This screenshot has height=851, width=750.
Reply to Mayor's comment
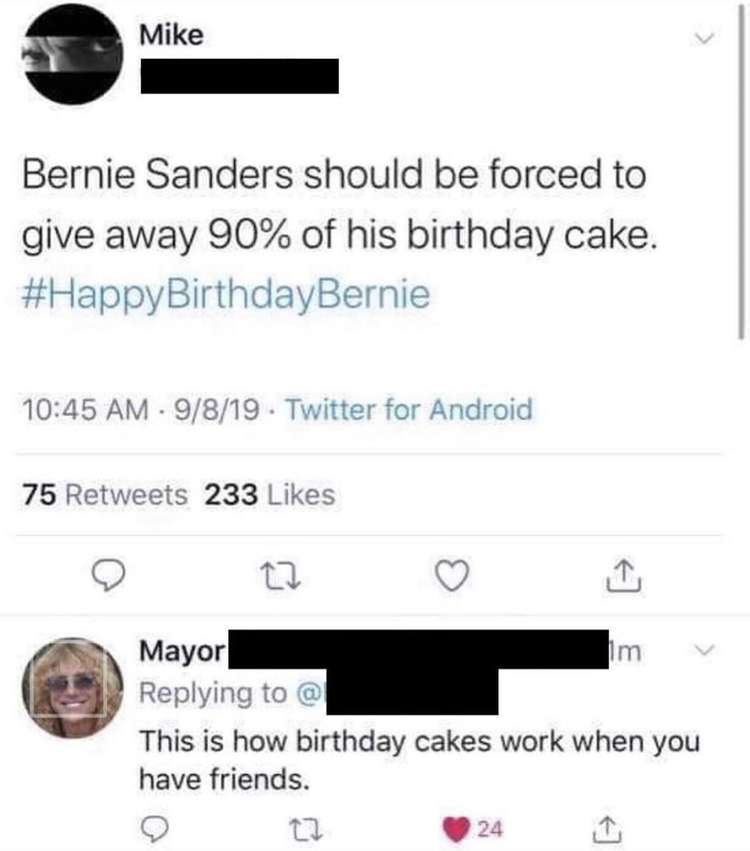pyautogui.click(x=154, y=829)
